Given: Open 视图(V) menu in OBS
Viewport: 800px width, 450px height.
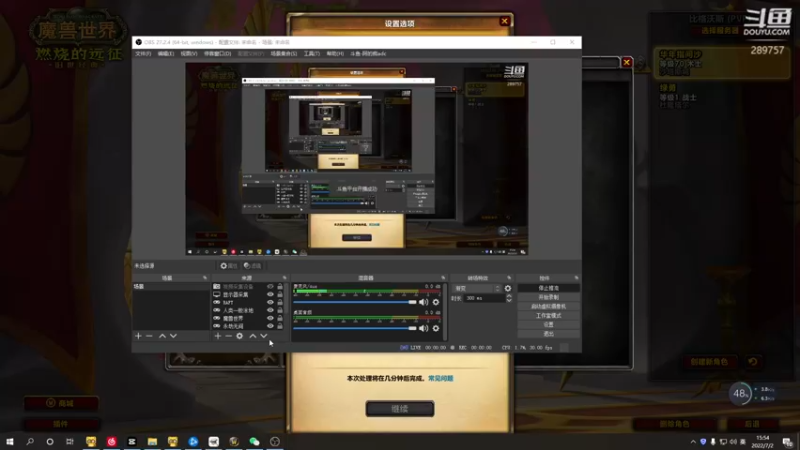Looking at the screenshot, I should pyautogui.click(x=188, y=54).
